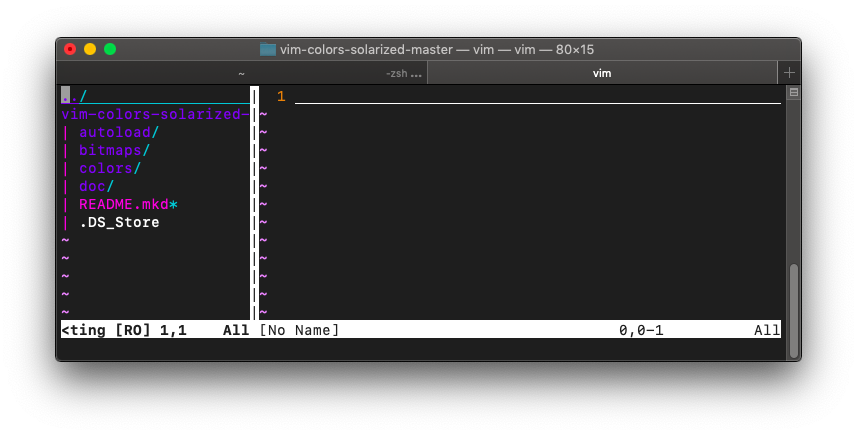Click the window title vim-colors-solarized-master
The image size is (857, 435).
pyautogui.click(x=366, y=50)
